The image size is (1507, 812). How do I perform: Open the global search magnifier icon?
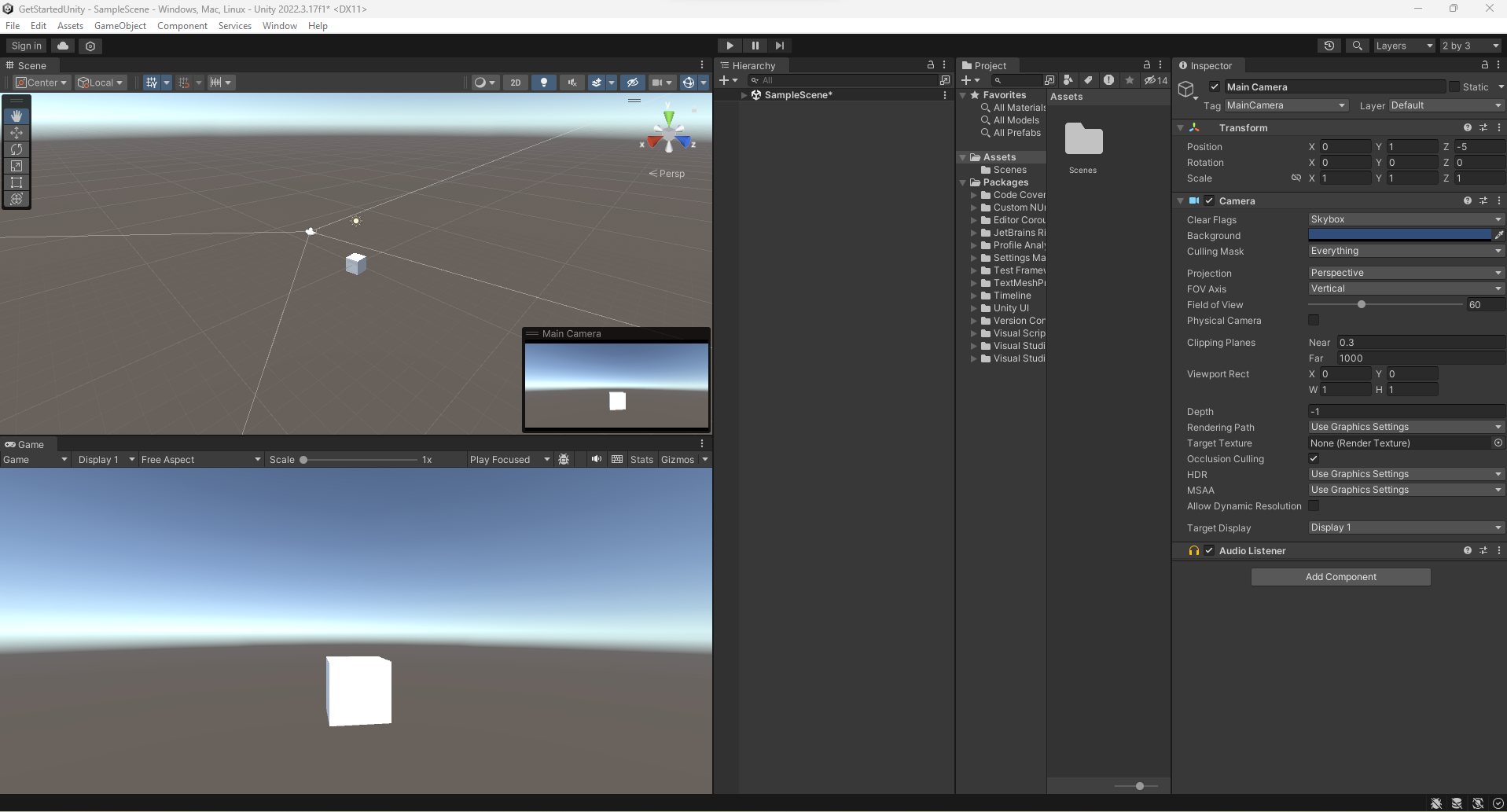coord(1357,46)
